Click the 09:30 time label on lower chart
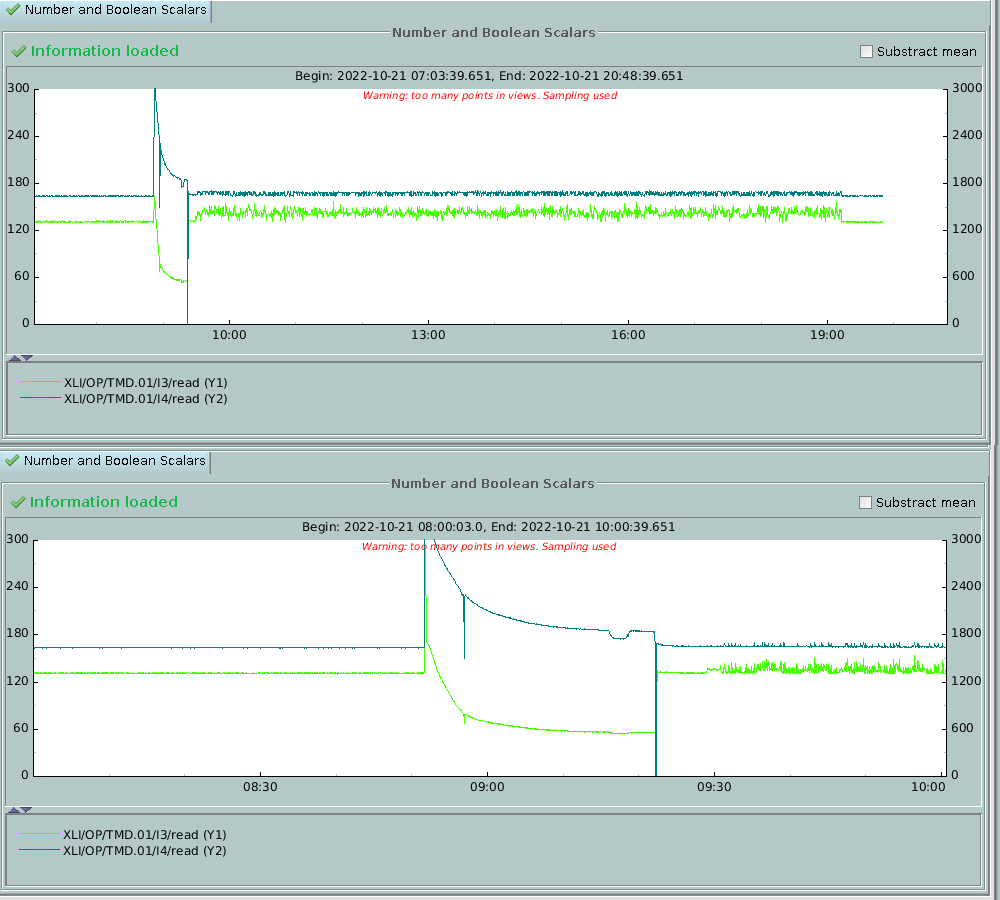The height and width of the screenshot is (900, 1000). (714, 786)
